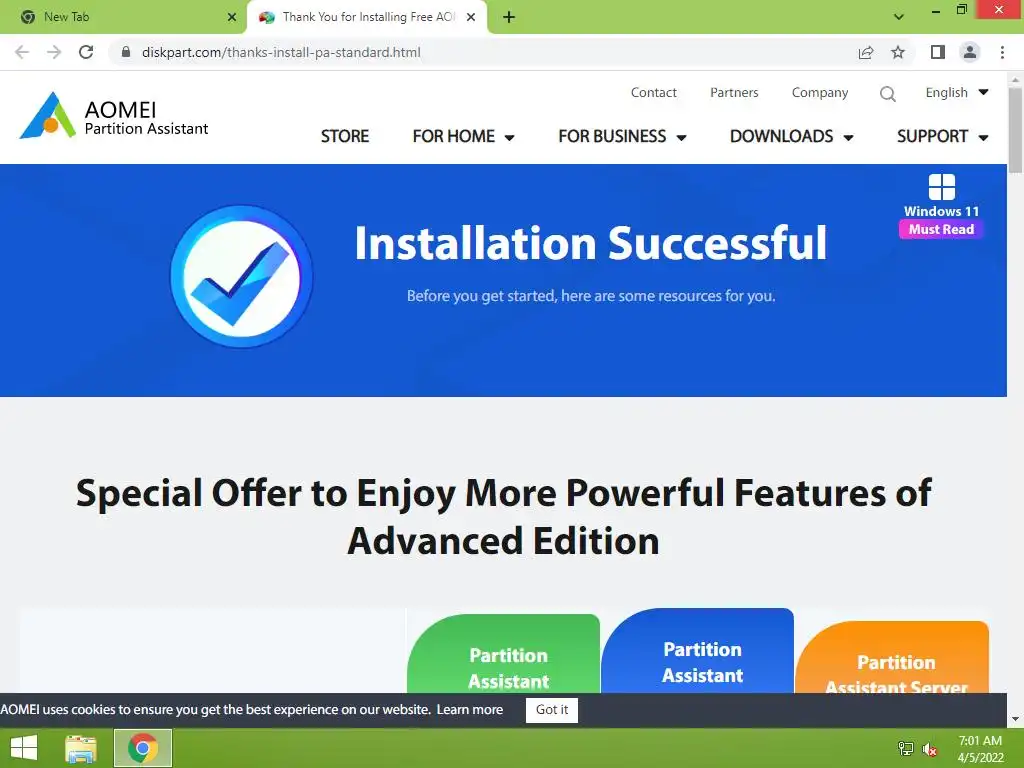Image resolution: width=1024 pixels, height=768 pixels.
Task: Expand the DOWNLOADS menu
Action: pos(792,136)
